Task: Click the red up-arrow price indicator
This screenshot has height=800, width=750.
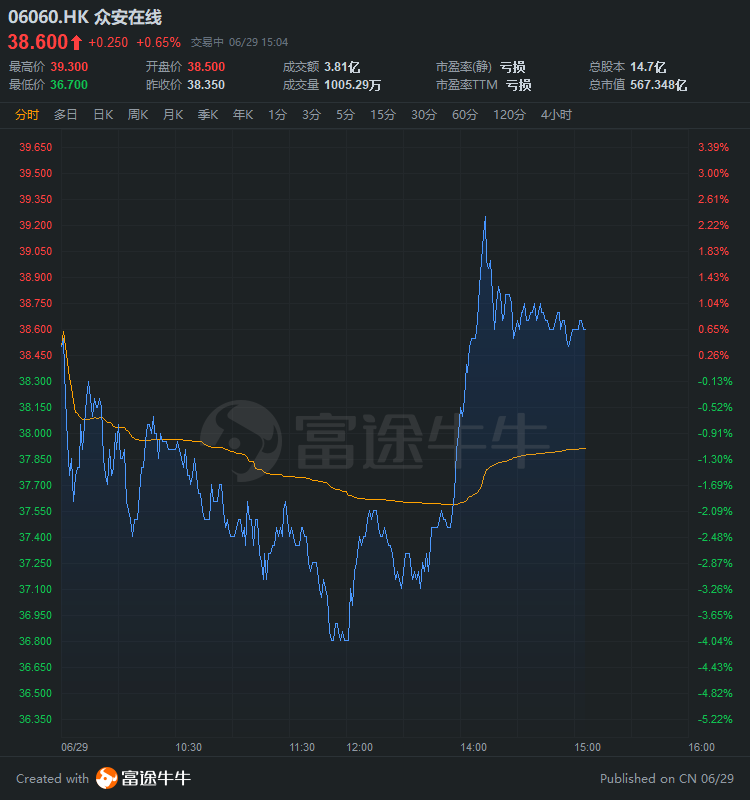Action: [x=77, y=42]
